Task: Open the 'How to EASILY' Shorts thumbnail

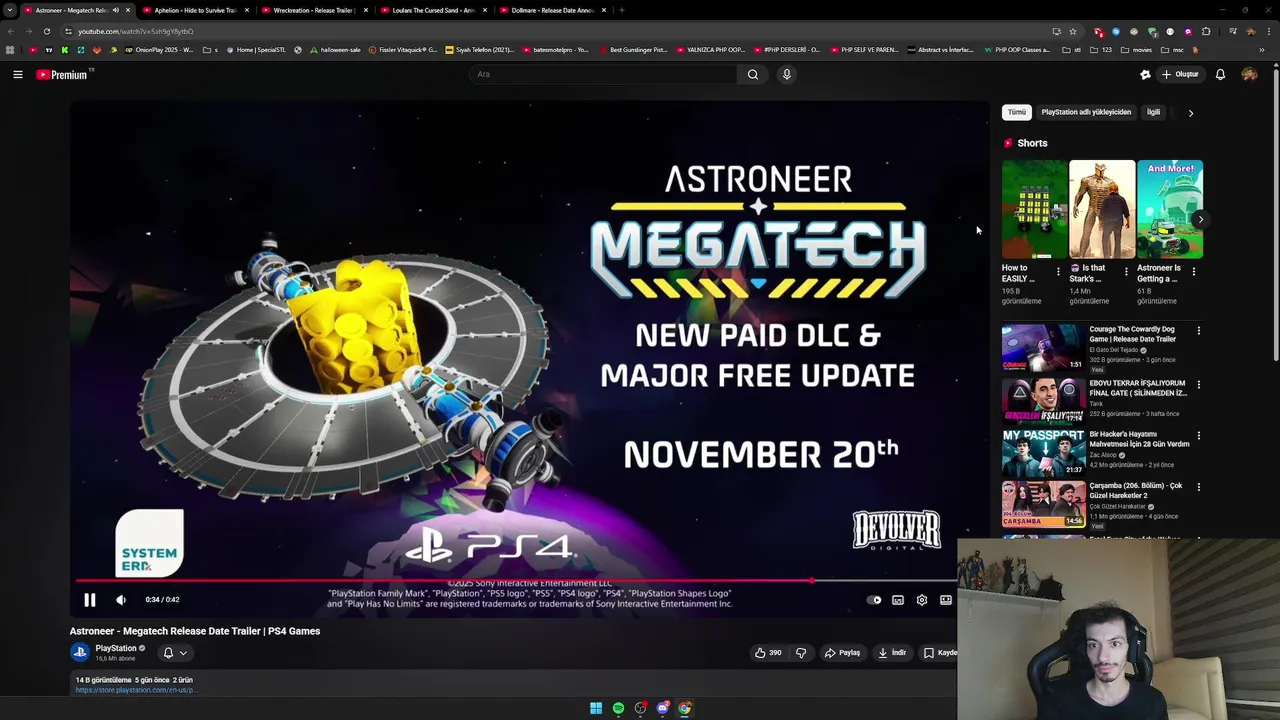Action: pos(1034,209)
